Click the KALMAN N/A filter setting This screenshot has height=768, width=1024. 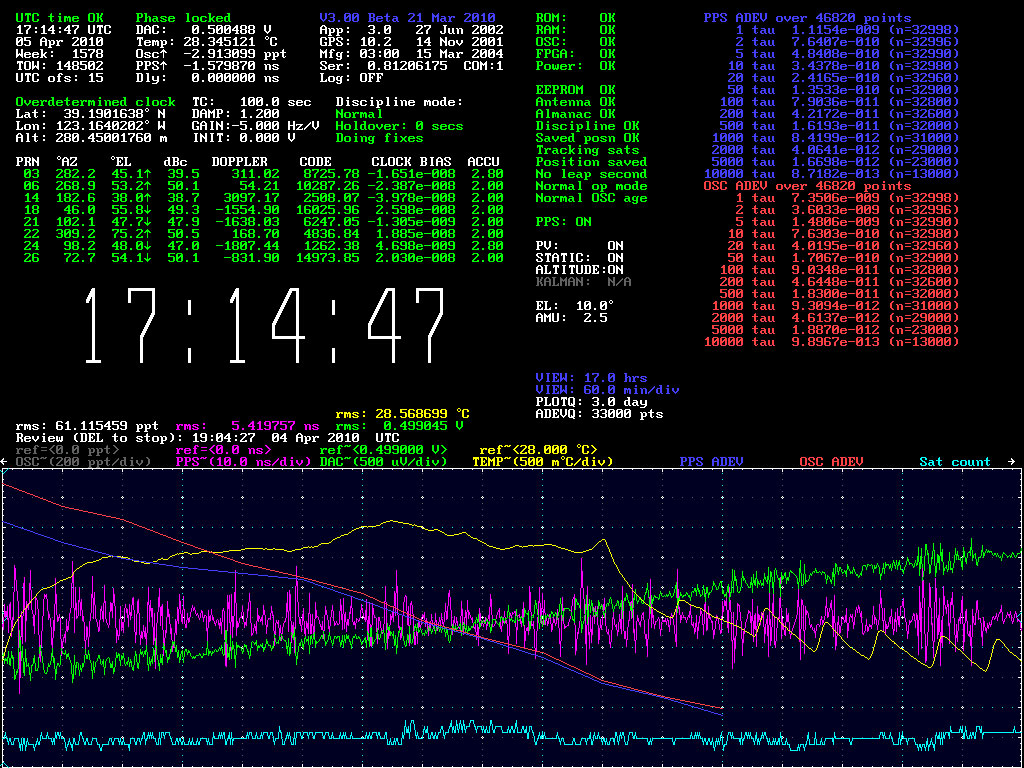(x=583, y=282)
